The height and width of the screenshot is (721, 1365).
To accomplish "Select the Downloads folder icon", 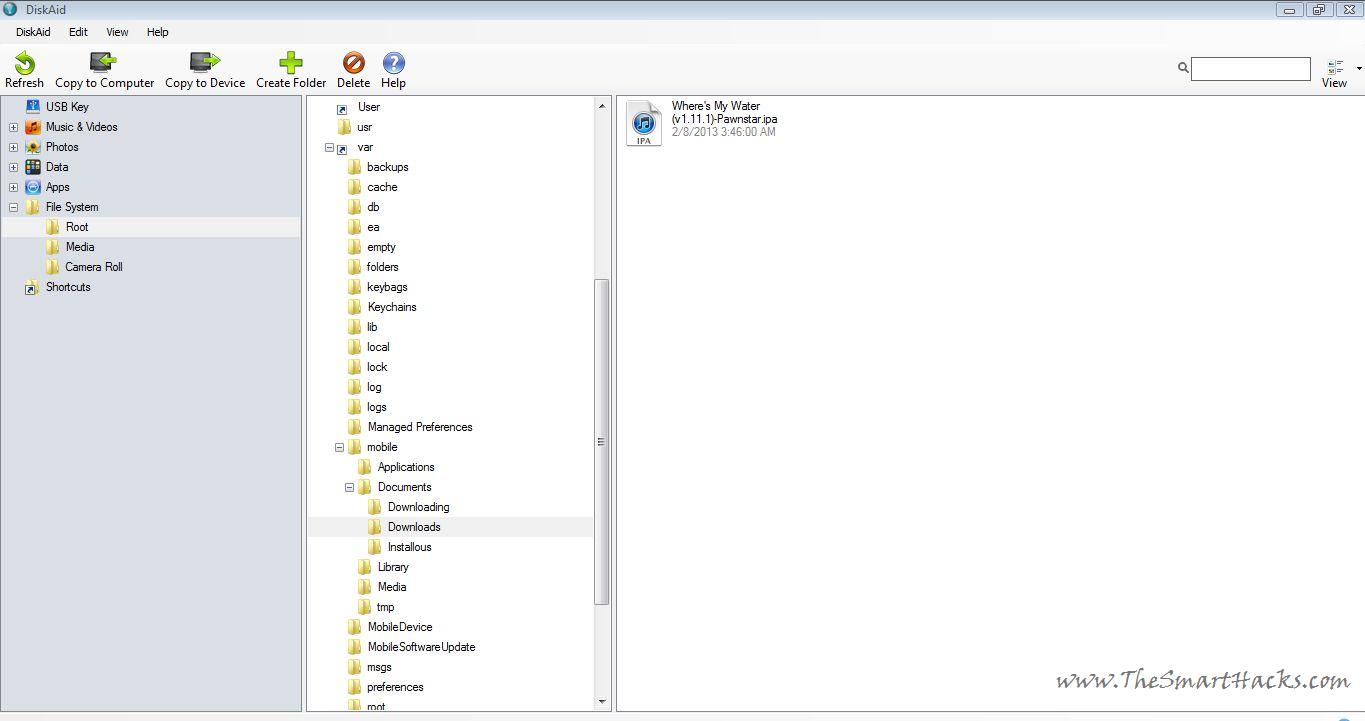I will [x=374, y=527].
